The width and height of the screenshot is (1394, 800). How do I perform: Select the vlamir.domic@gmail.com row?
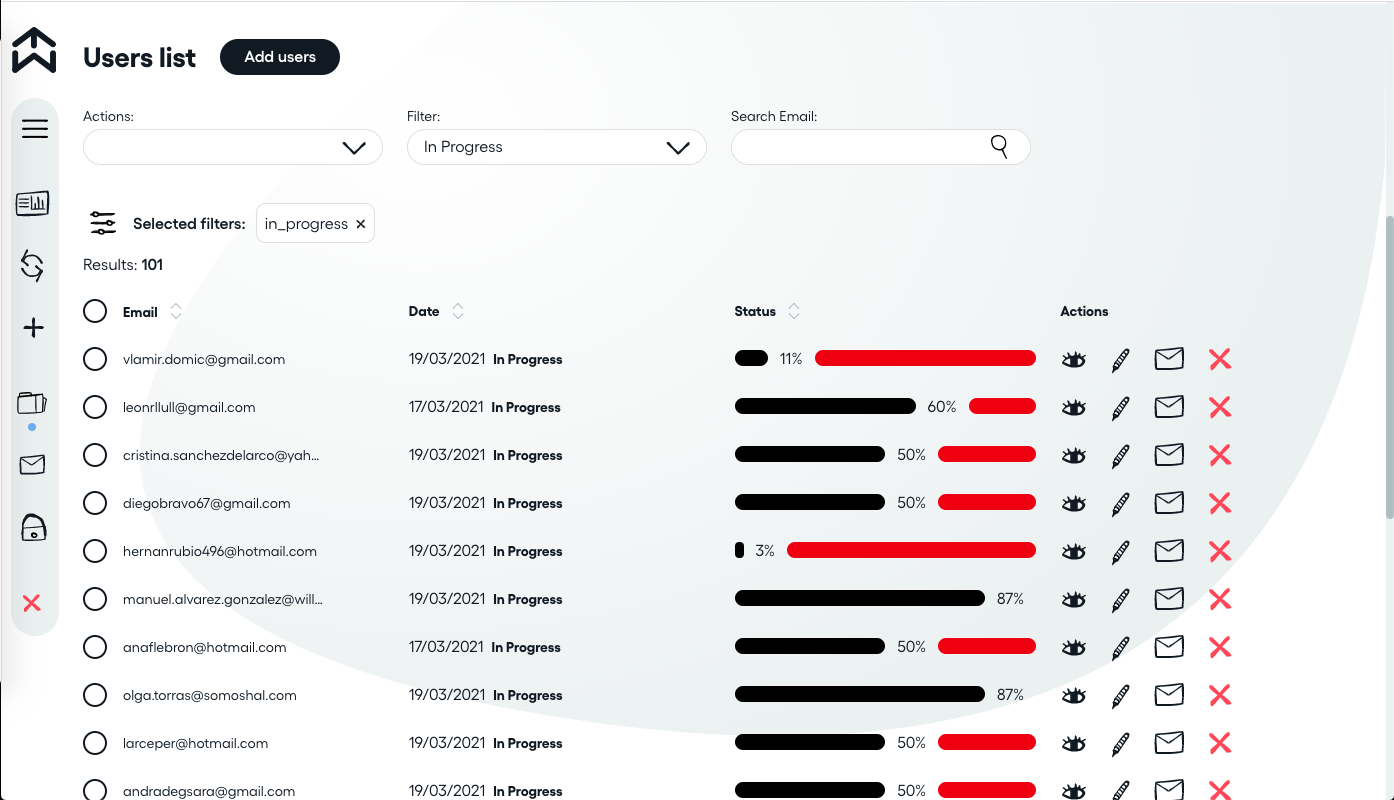pos(95,359)
